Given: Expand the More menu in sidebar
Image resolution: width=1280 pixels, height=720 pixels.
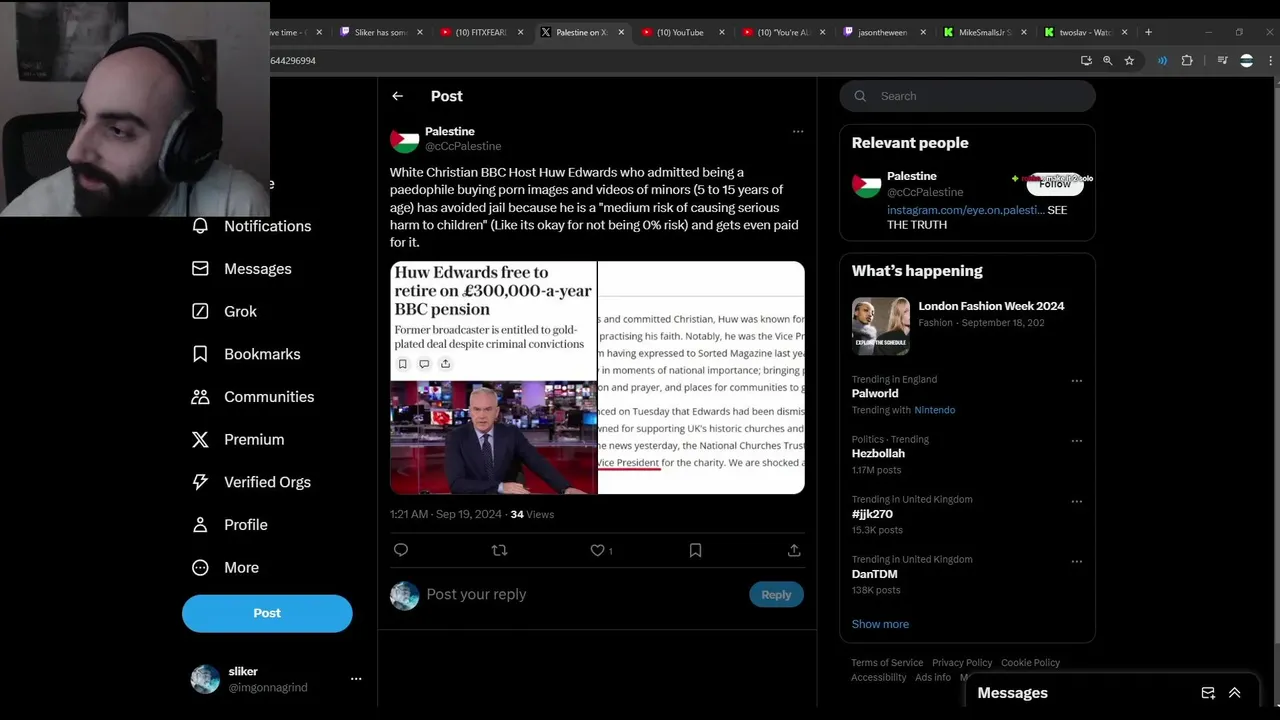Looking at the screenshot, I should click(x=225, y=567).
